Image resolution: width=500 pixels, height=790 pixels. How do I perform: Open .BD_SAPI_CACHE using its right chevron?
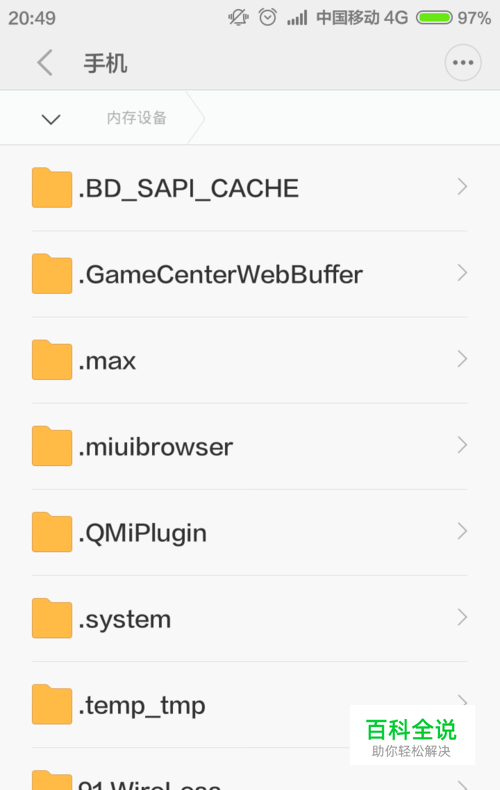pyautogui.click(x=462, y=187)
